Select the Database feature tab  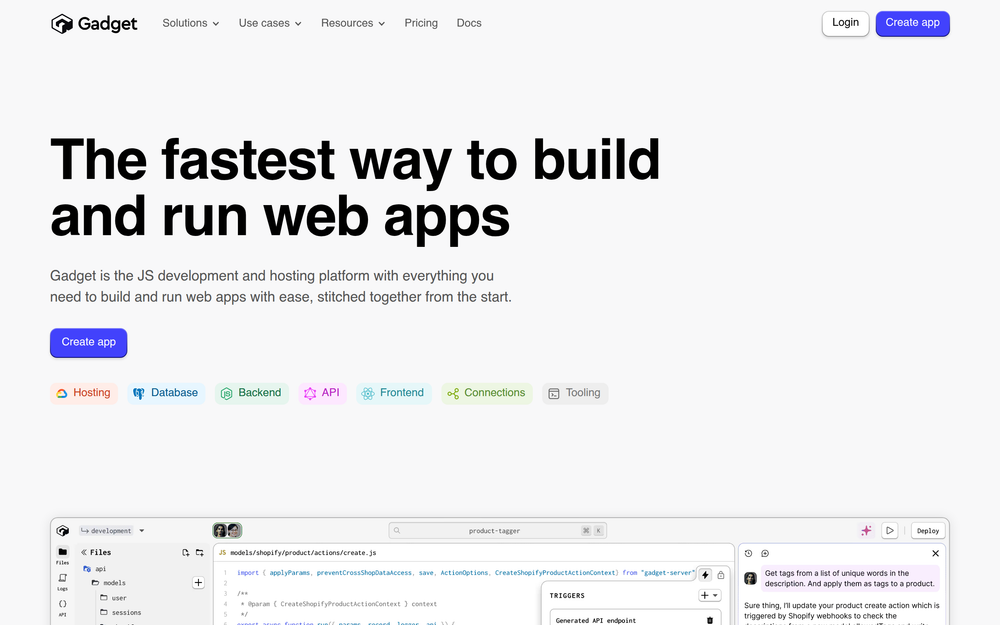coord(166,393)
